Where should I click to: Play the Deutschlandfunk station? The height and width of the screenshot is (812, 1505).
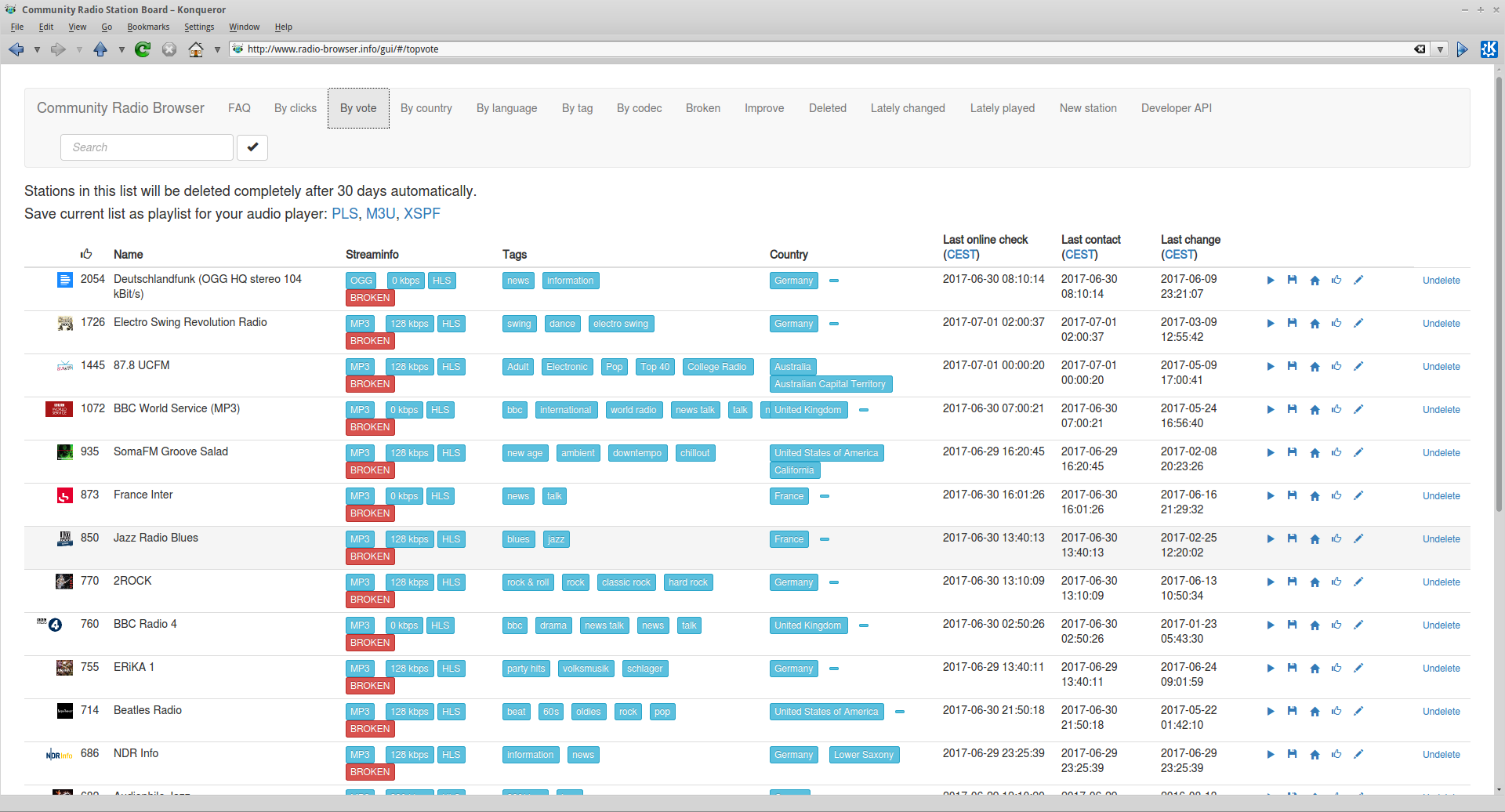(1271, 281)
